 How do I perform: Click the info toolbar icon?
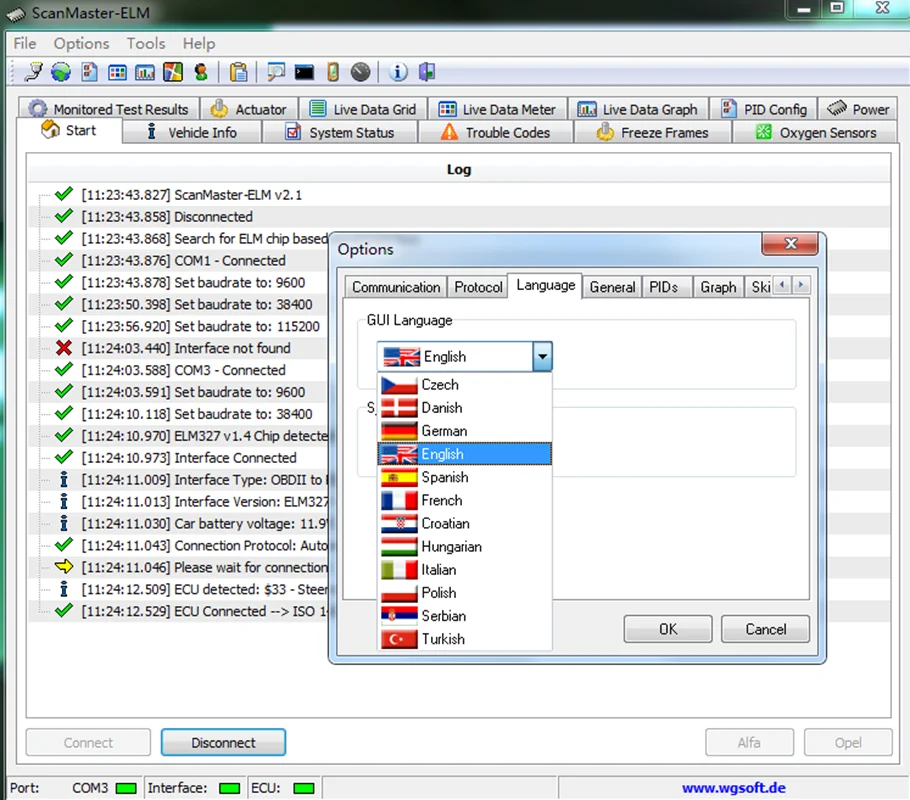coord(398,71)
